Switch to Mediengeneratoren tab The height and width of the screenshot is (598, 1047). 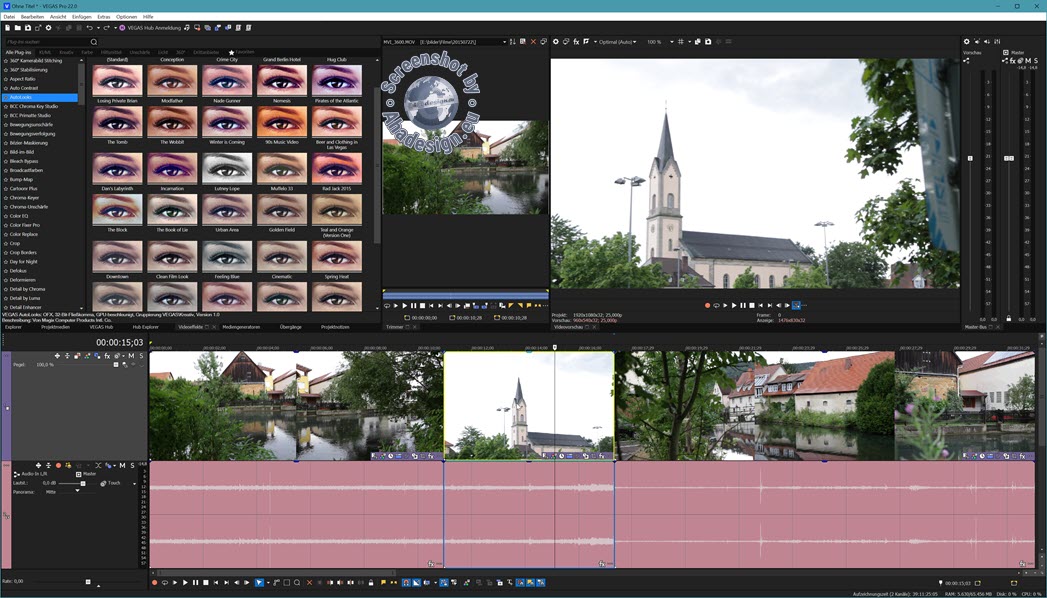point(241,327)
